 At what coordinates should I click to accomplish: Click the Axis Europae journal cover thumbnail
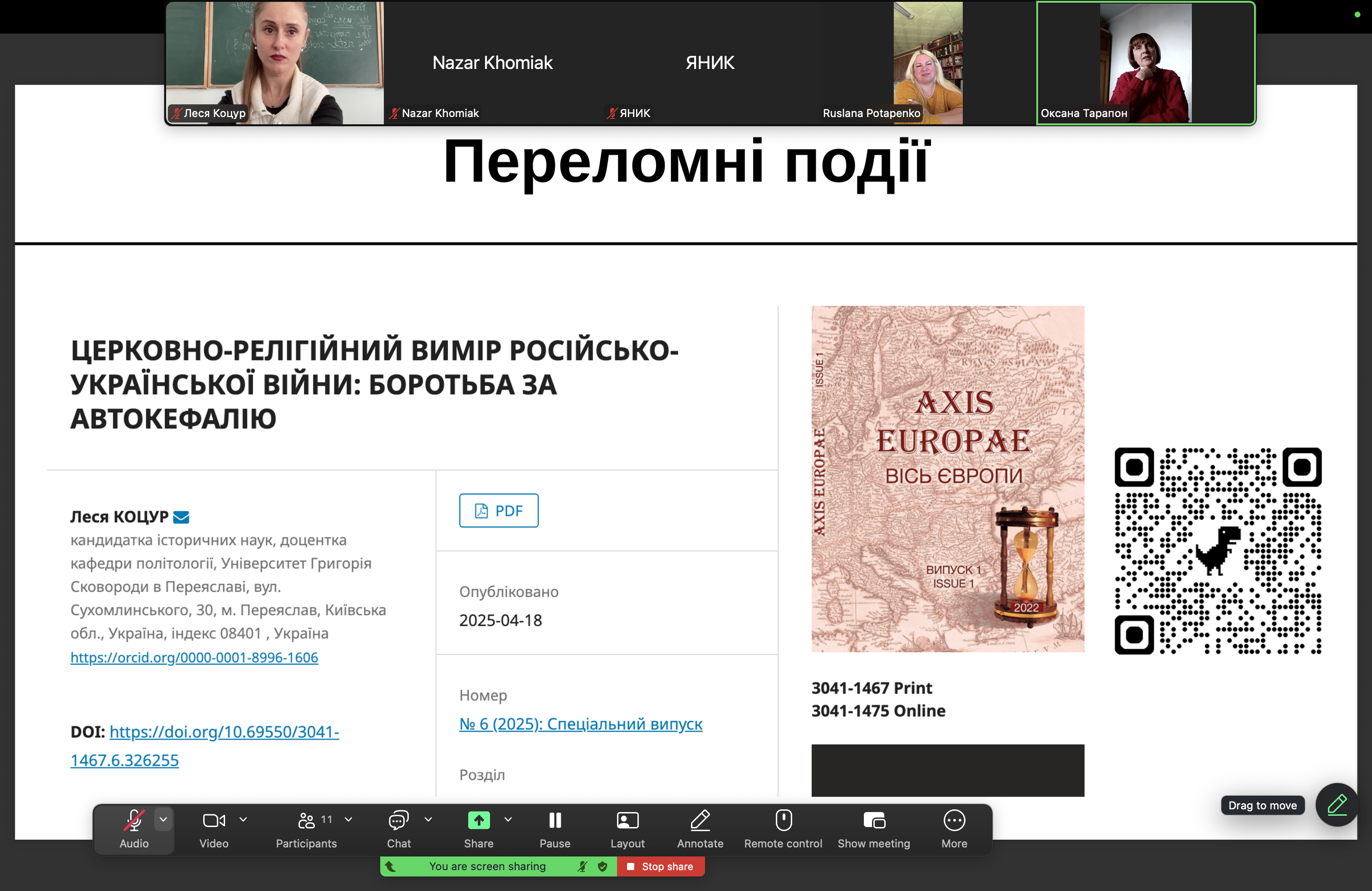(x=948, y=479)
